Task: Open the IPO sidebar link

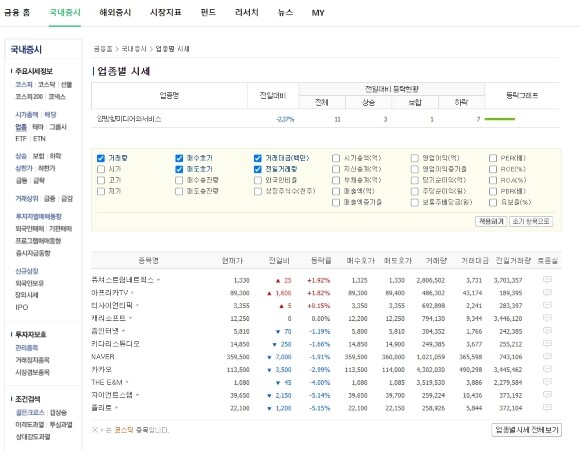Action: [22, 307]
